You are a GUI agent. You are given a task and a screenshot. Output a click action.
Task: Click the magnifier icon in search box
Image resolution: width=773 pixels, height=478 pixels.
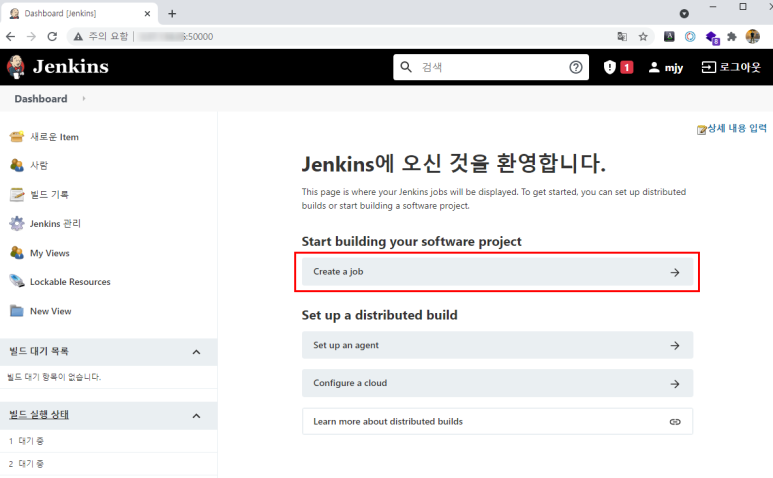pos(406,67)
